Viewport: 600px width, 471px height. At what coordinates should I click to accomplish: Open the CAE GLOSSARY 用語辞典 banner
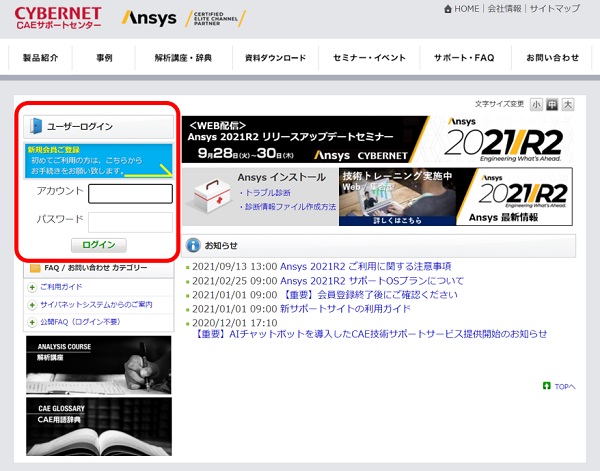[99, 427]
